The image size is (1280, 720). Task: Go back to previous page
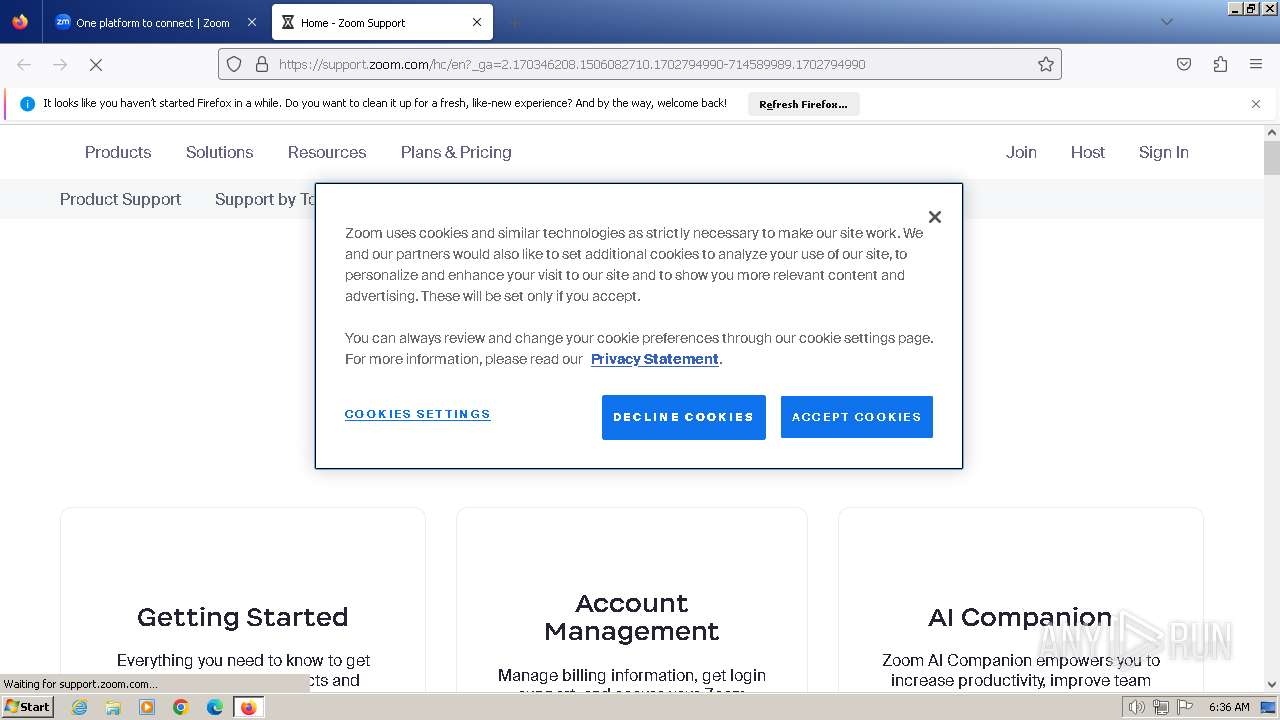click(24, 64)
